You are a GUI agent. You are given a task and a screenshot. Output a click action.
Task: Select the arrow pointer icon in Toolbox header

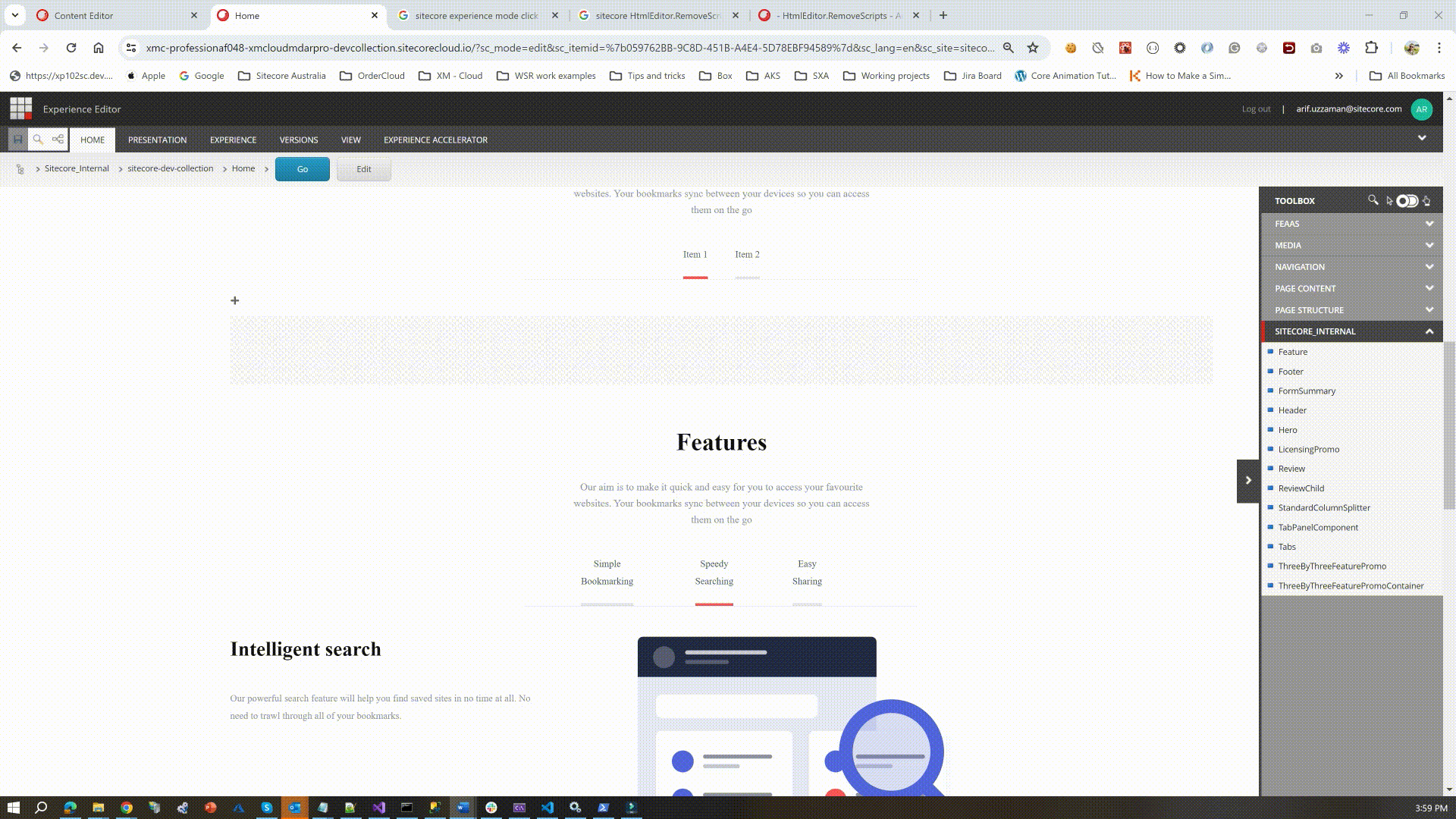pyautogui.click(x=1389, y=200)
